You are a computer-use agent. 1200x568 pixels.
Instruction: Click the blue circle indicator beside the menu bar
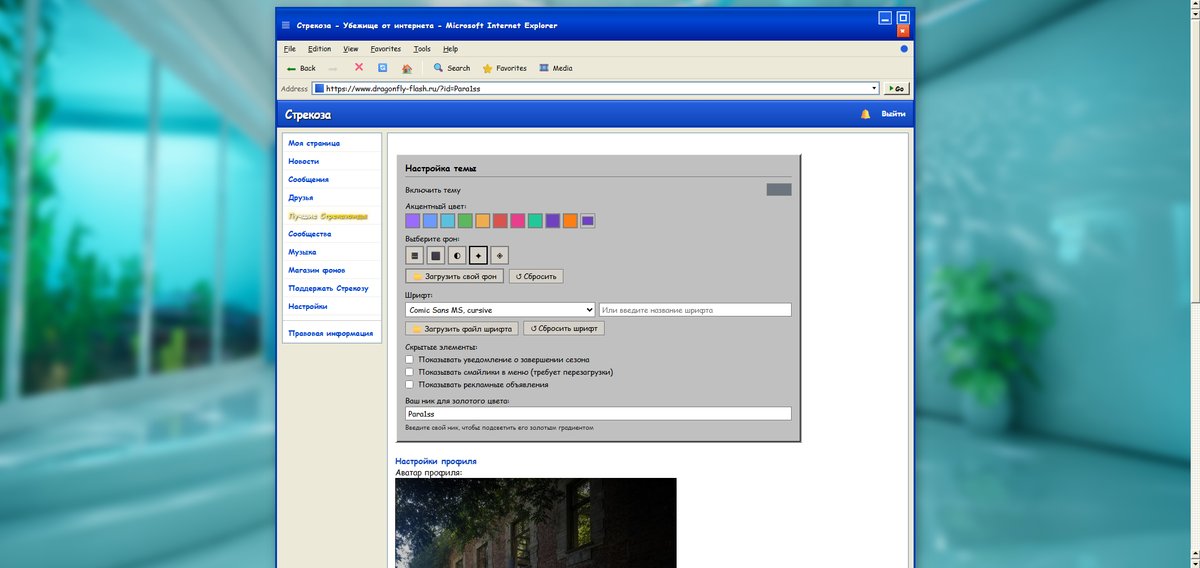tap(904, 48)
